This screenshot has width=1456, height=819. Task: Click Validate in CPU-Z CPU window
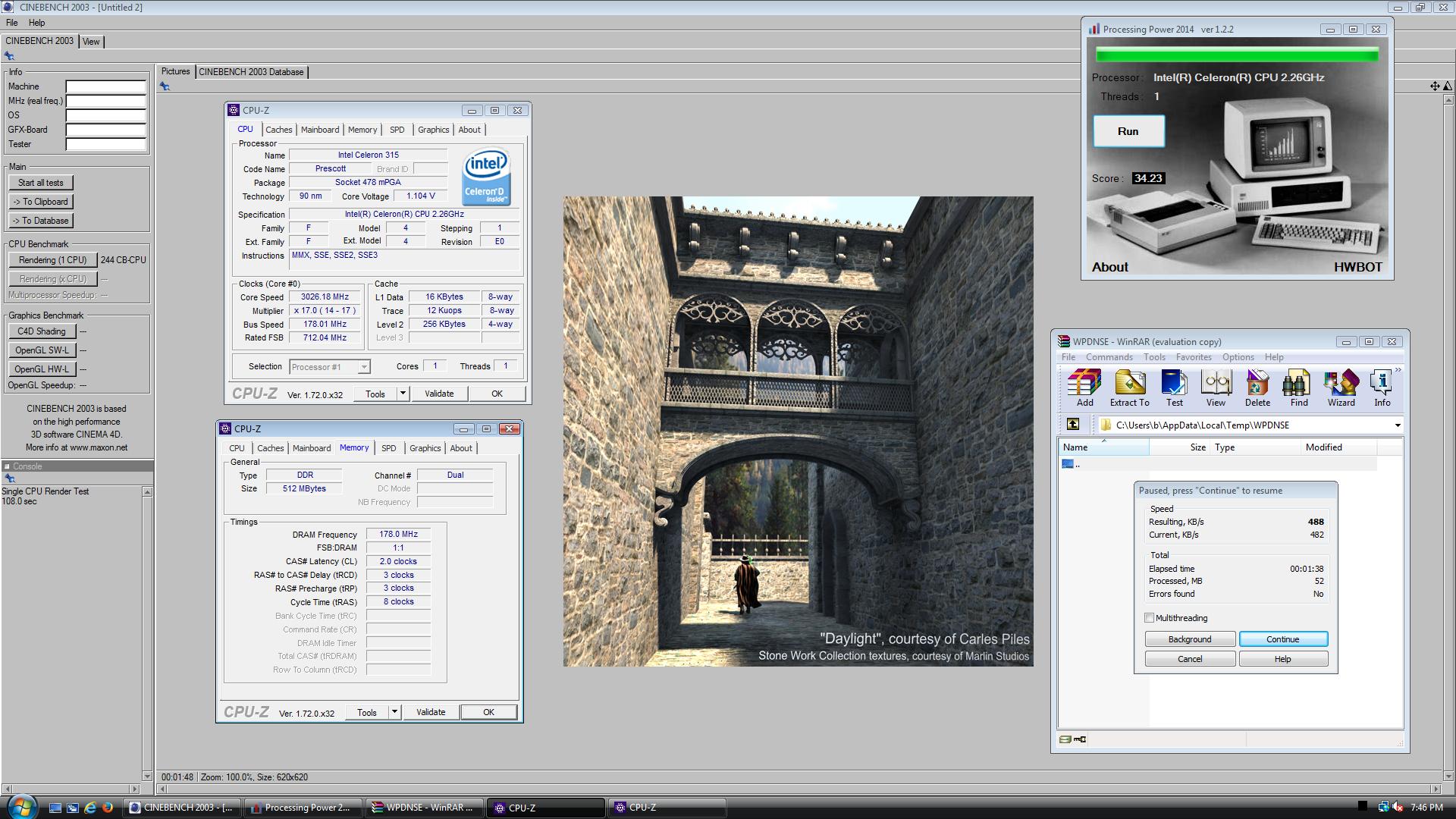(x=439, y=394)
